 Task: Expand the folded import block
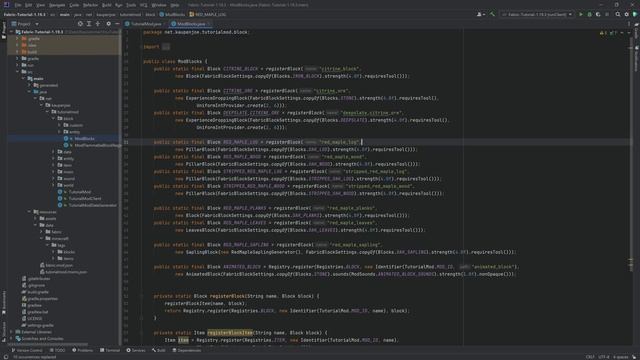click(x=166, y=47)
